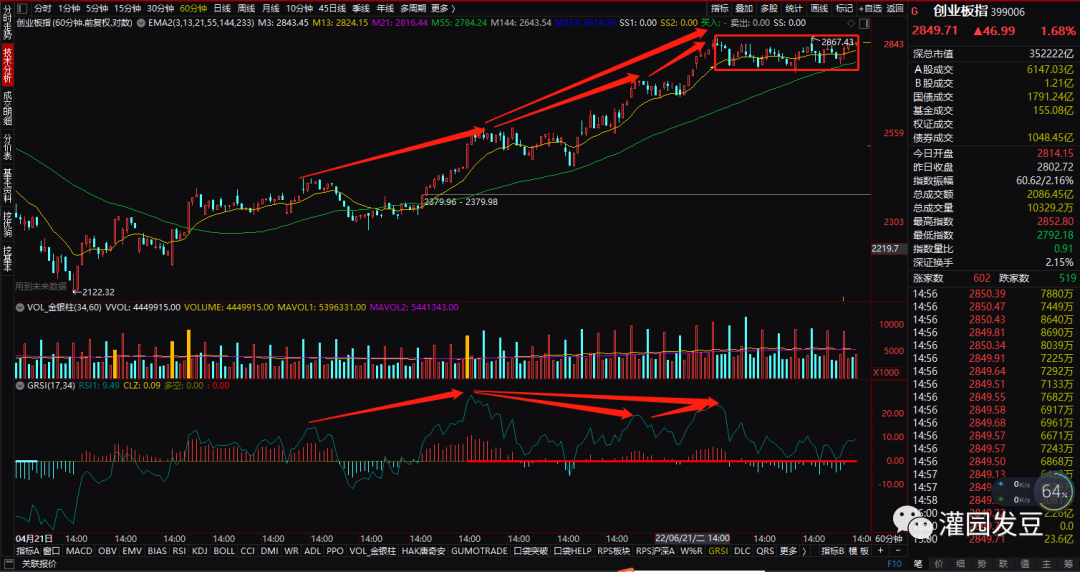Switch indicator to RPS板块

pos(614,551)
